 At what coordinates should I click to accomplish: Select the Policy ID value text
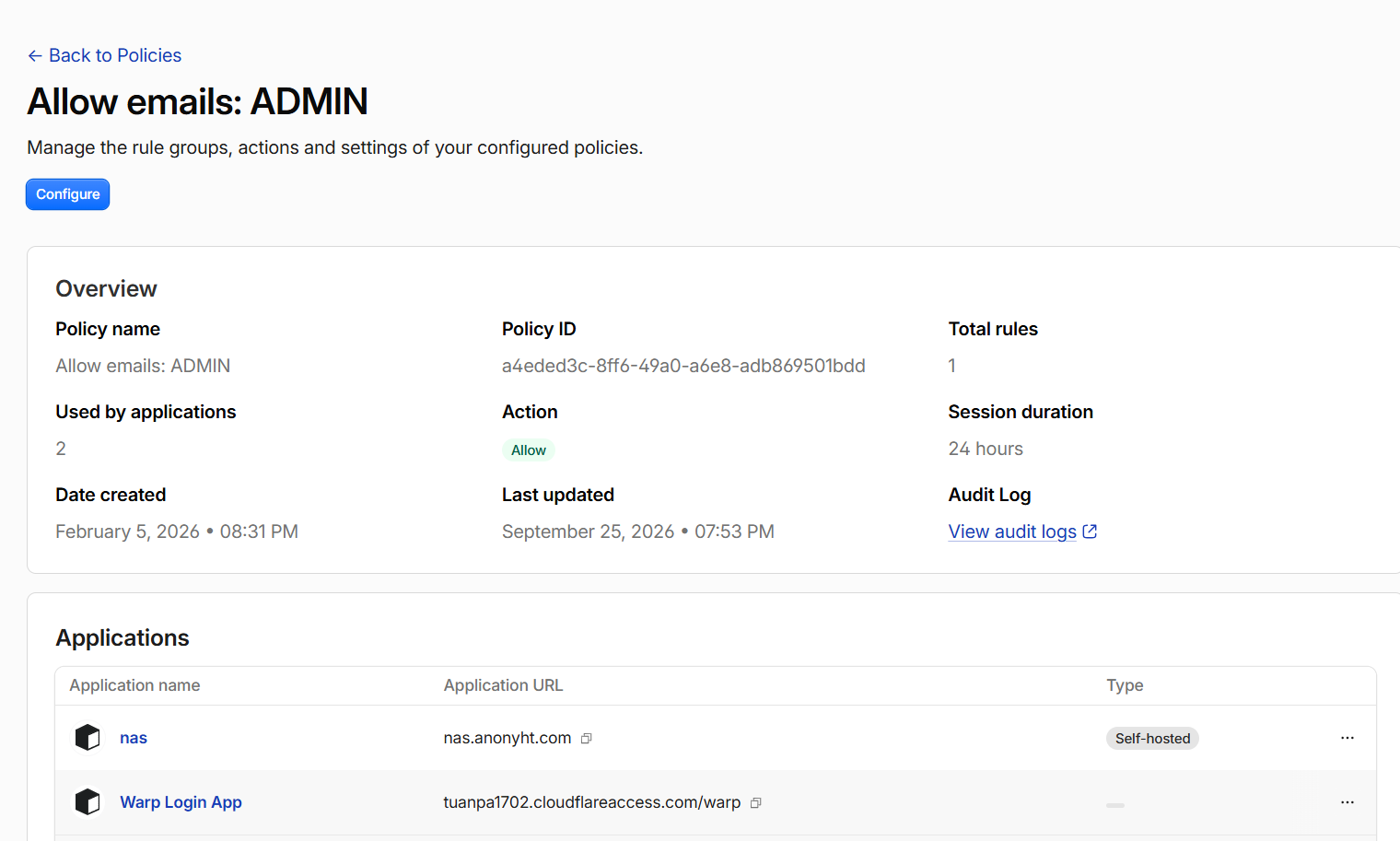(683, 366)
